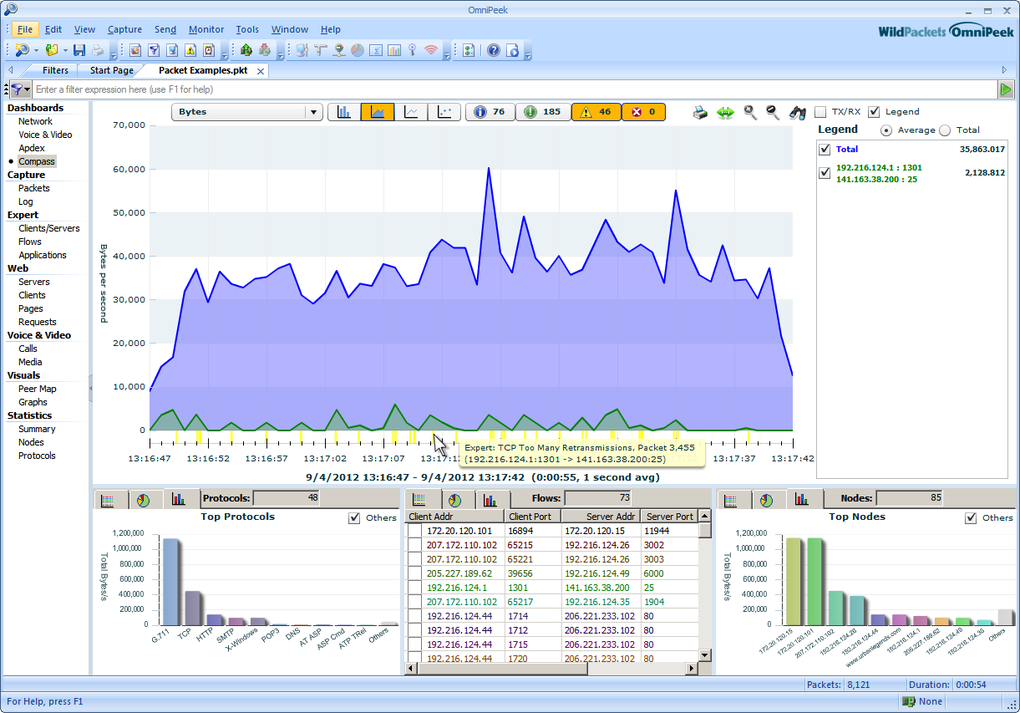The width and height of the screenshot is (1020, 713).
Task: Click the binoculars icon near the legend
Action: [797, 112]
